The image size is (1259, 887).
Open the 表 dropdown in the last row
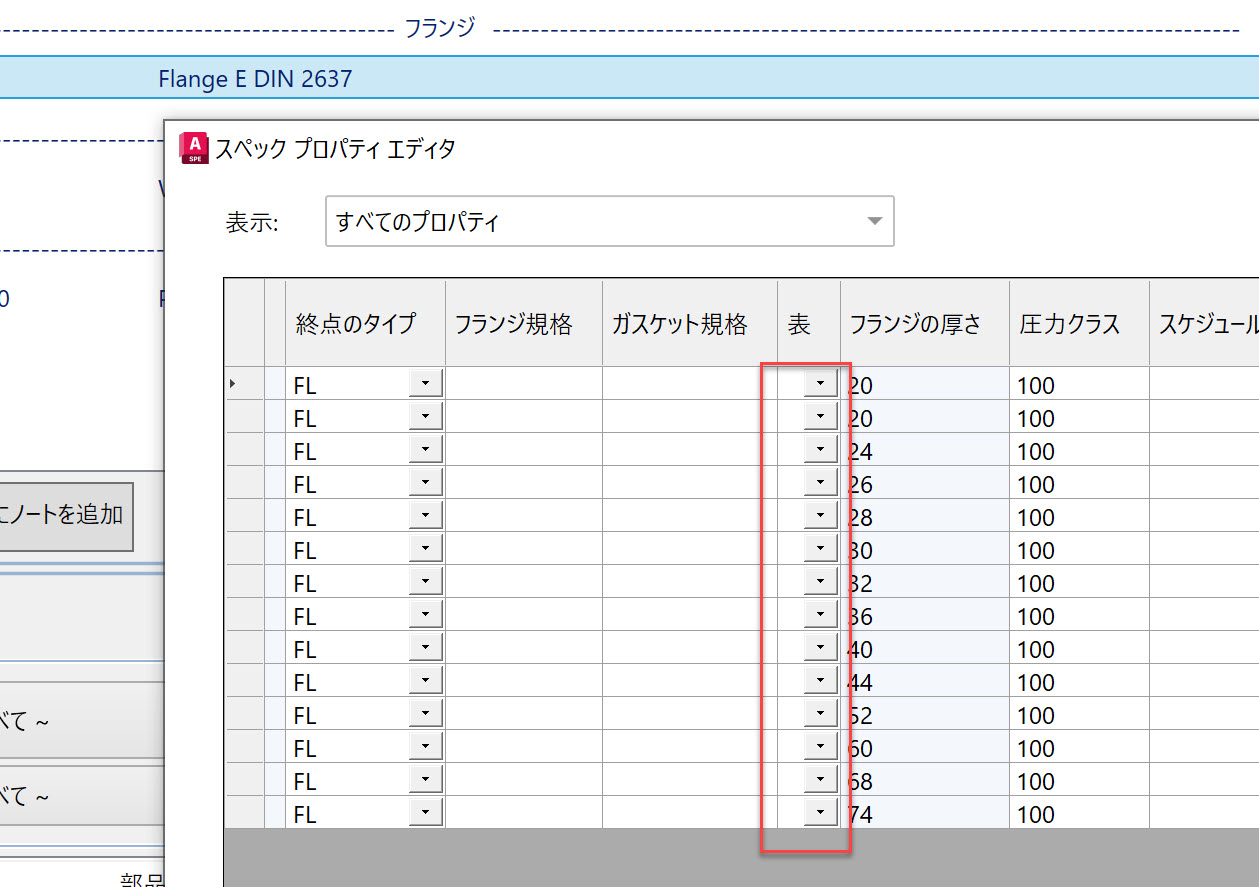819,812
